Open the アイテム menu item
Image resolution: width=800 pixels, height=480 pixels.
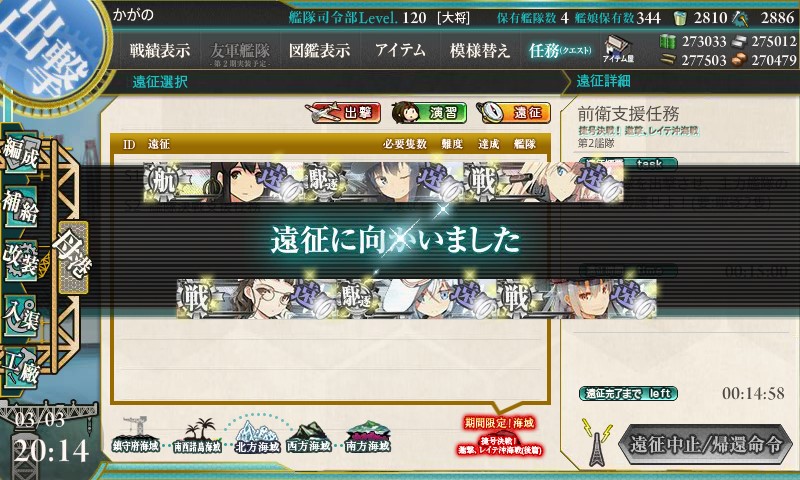pos(401,50)
